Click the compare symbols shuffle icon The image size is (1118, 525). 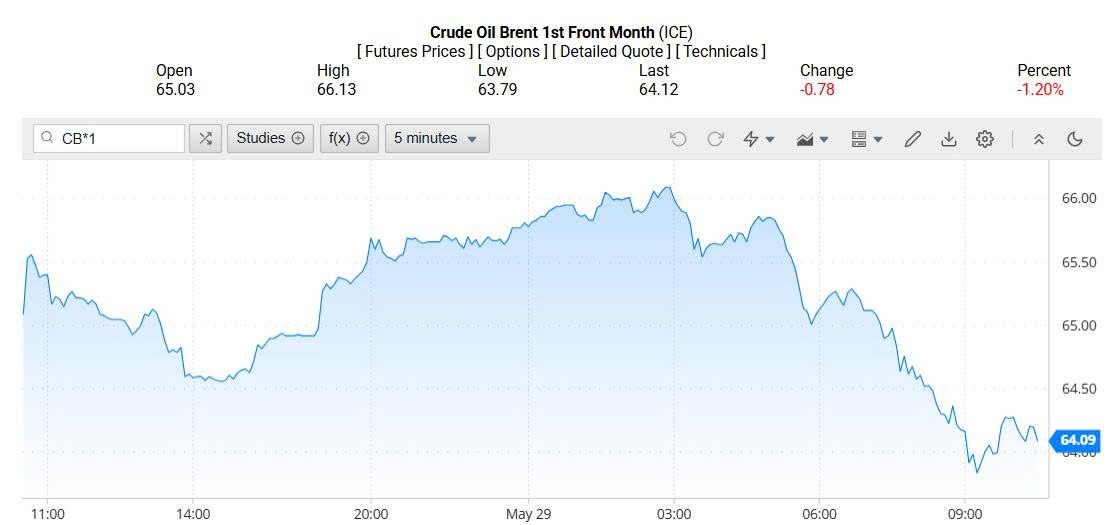coord(205,139)
